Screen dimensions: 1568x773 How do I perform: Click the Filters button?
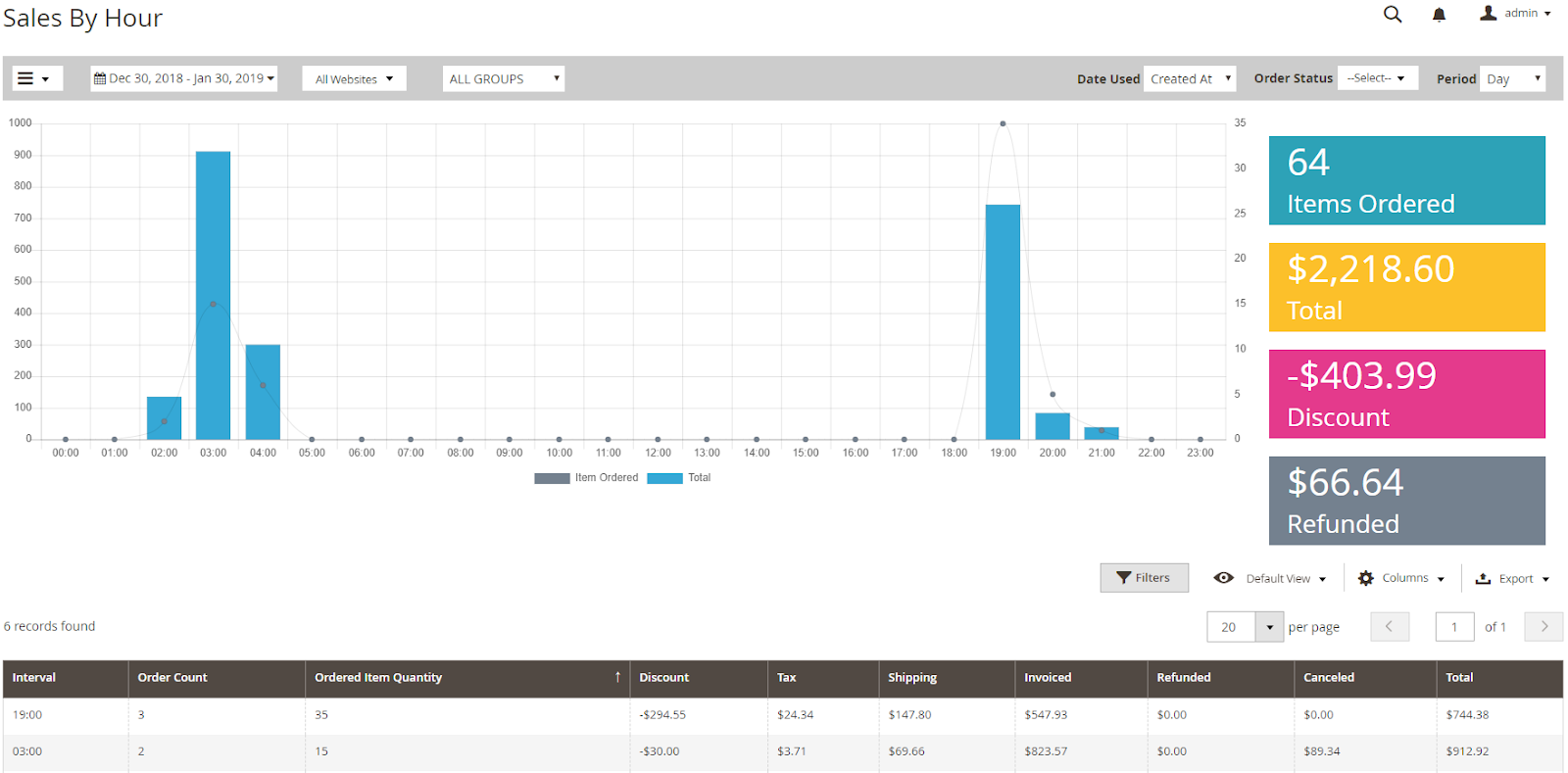coord(1144,578)
